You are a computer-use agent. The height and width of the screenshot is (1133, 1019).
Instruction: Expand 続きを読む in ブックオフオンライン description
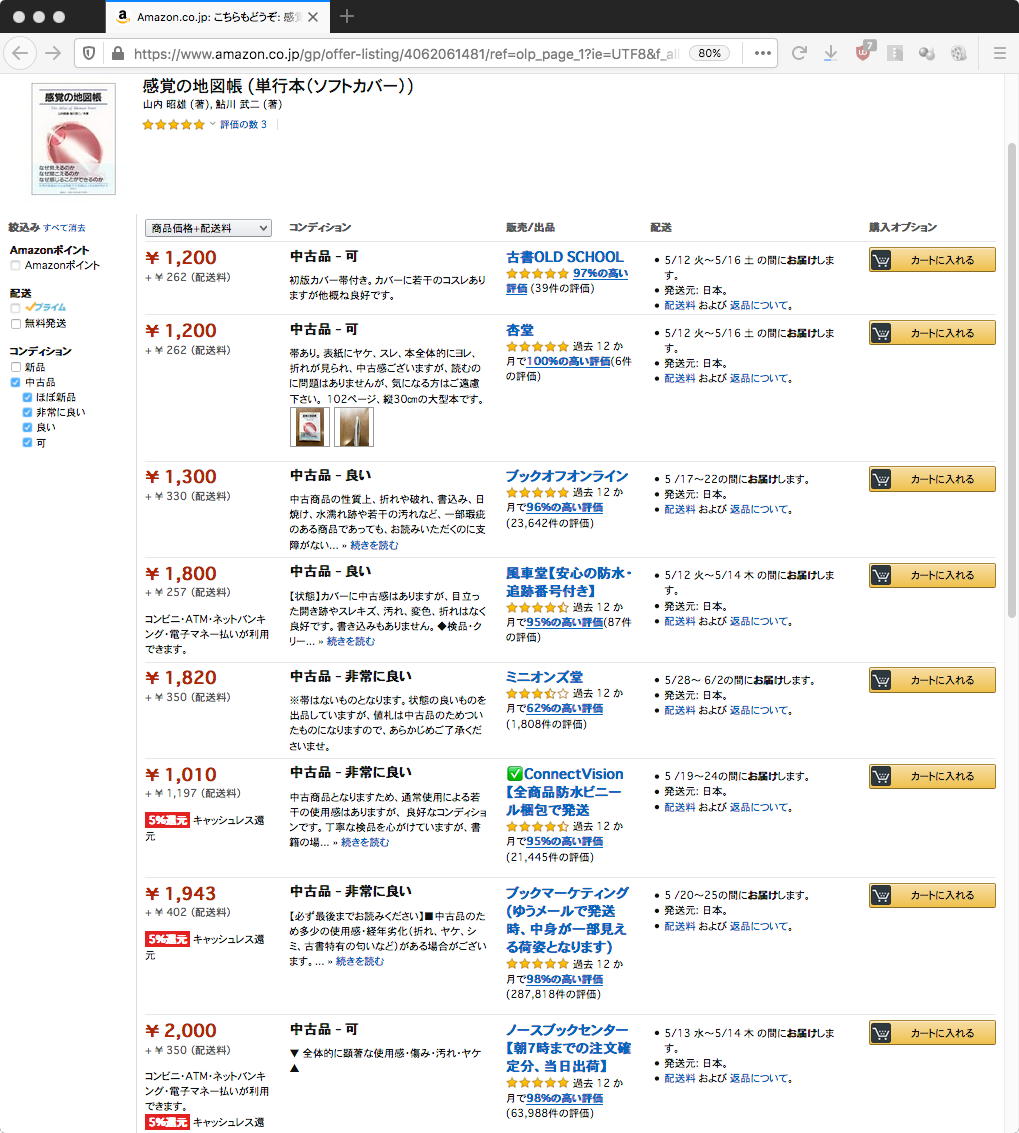pos(374,546)
